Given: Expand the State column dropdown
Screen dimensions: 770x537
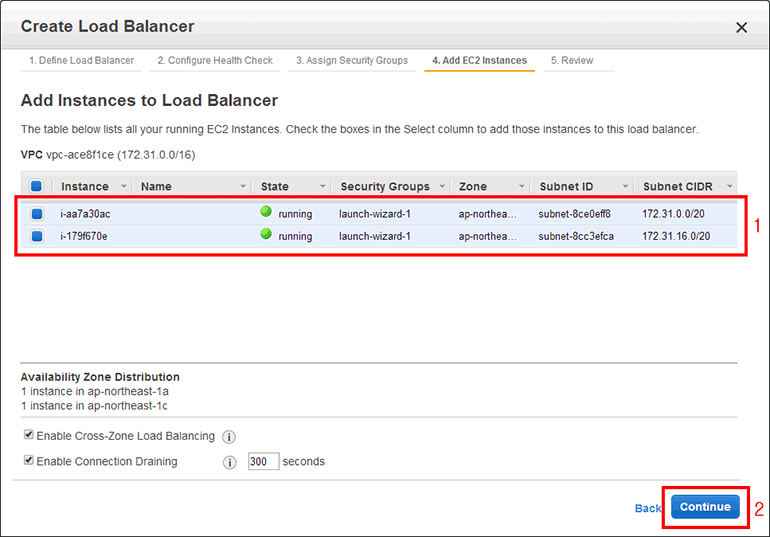Looking at the screenshot, I should [x=322, y=187].
